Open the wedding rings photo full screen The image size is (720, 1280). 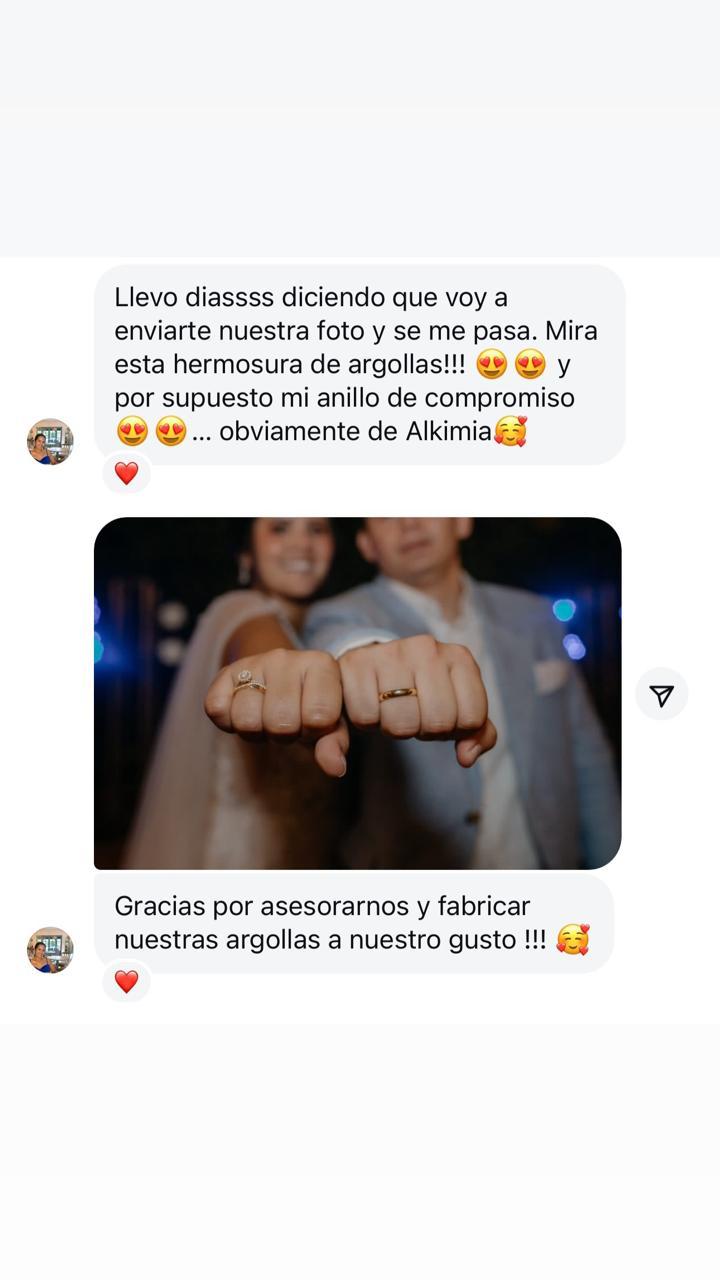coord(358,693)
